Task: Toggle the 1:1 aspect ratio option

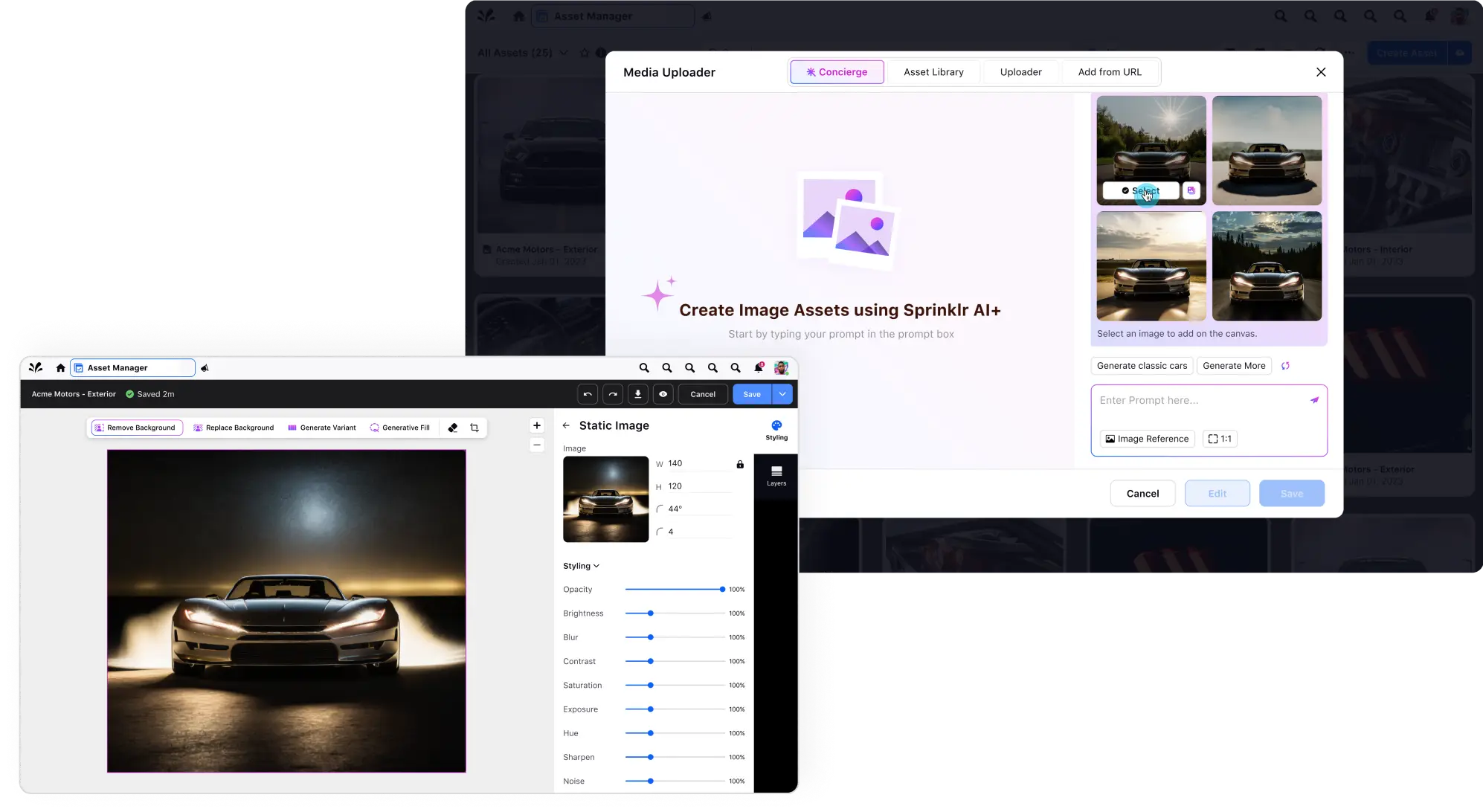Action: [x=1220, y=439]
